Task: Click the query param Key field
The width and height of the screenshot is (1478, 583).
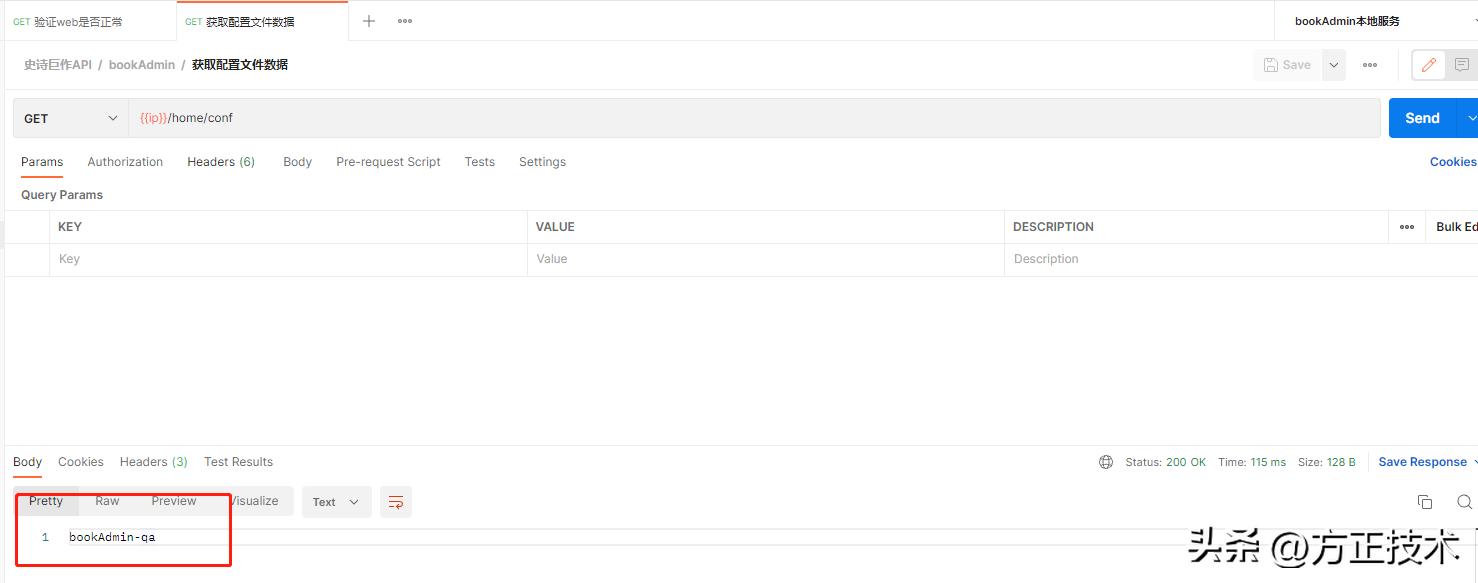Action: [288, 259]
